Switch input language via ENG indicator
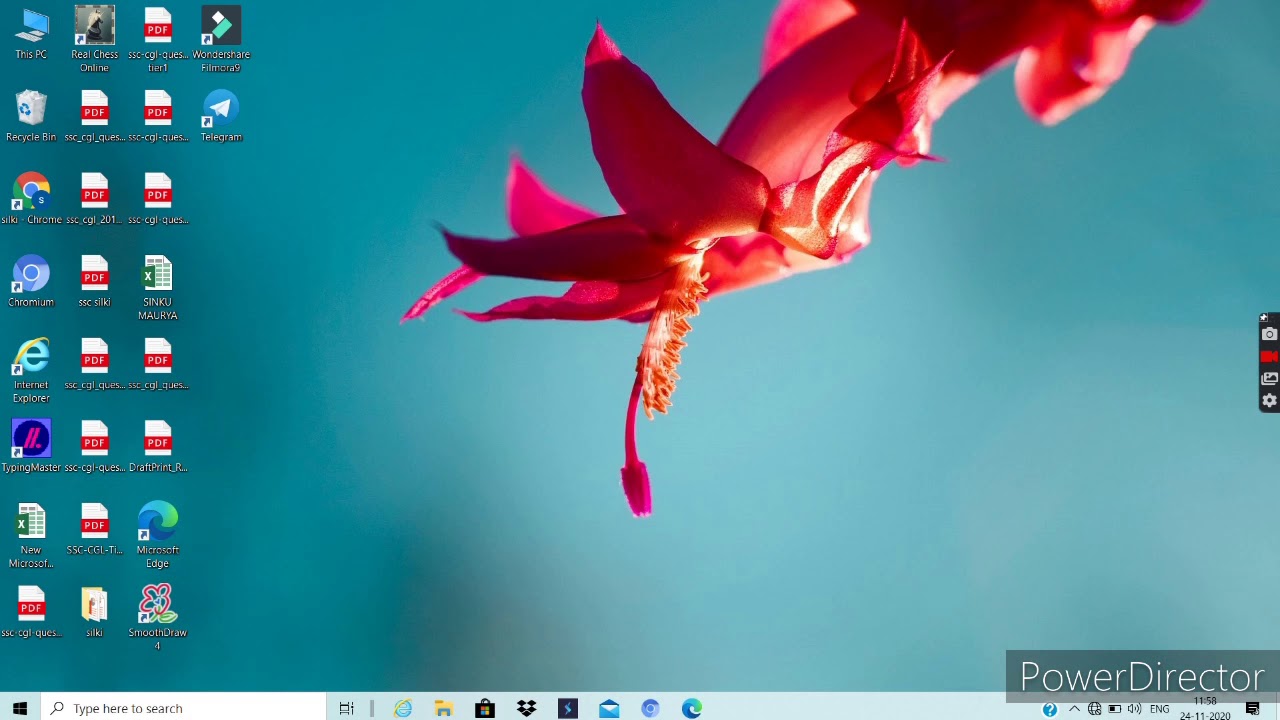Screen dimensions: 1280x720 pos(1159,709)
